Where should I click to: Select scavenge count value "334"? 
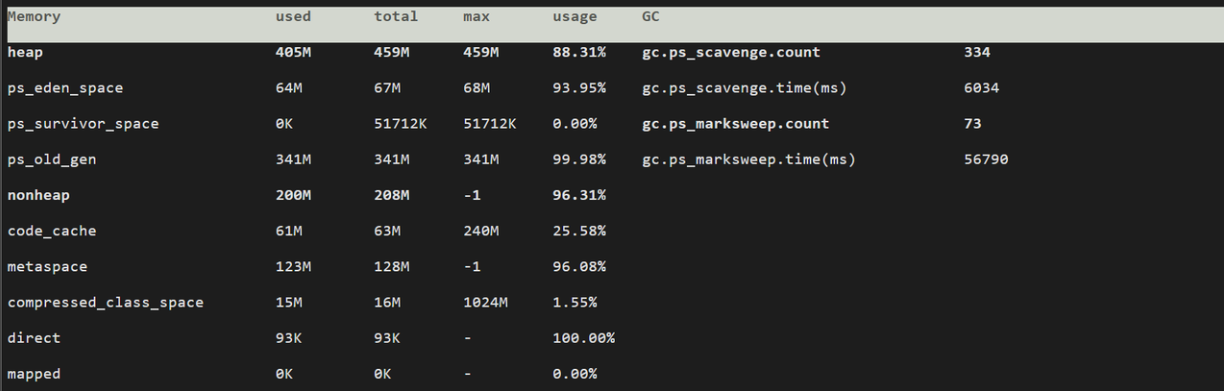click(x=976, y=53)
